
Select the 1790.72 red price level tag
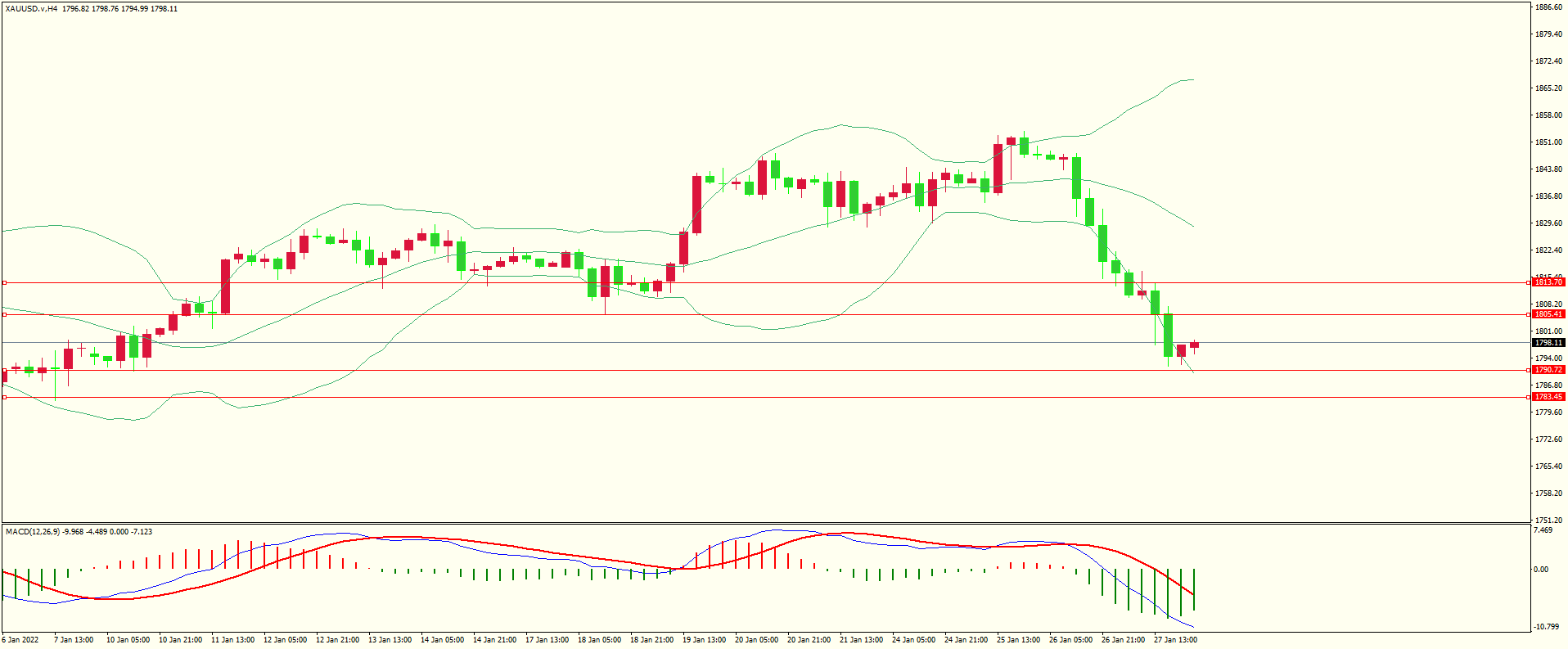click(1548, 370)
